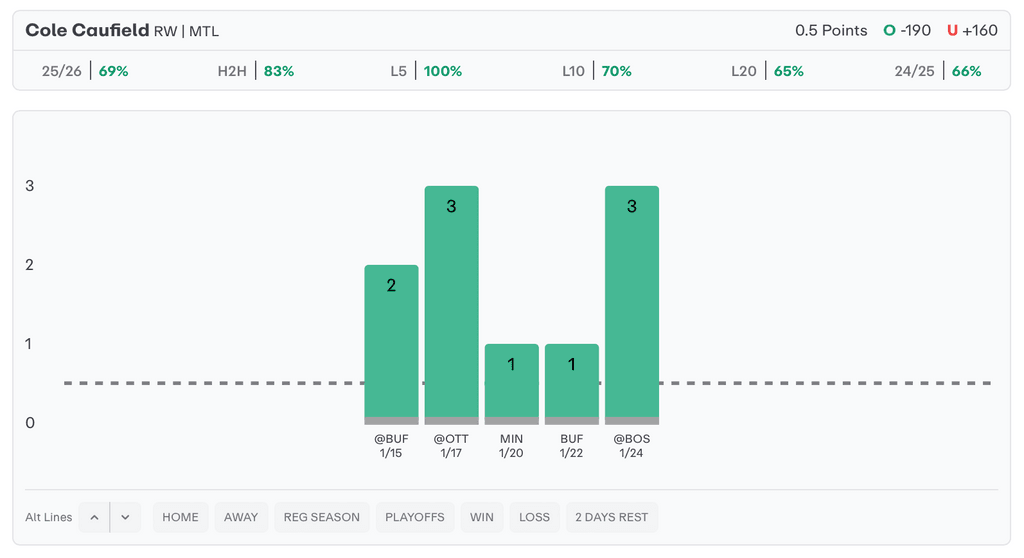Filter games by WIN

pos(482,517)
